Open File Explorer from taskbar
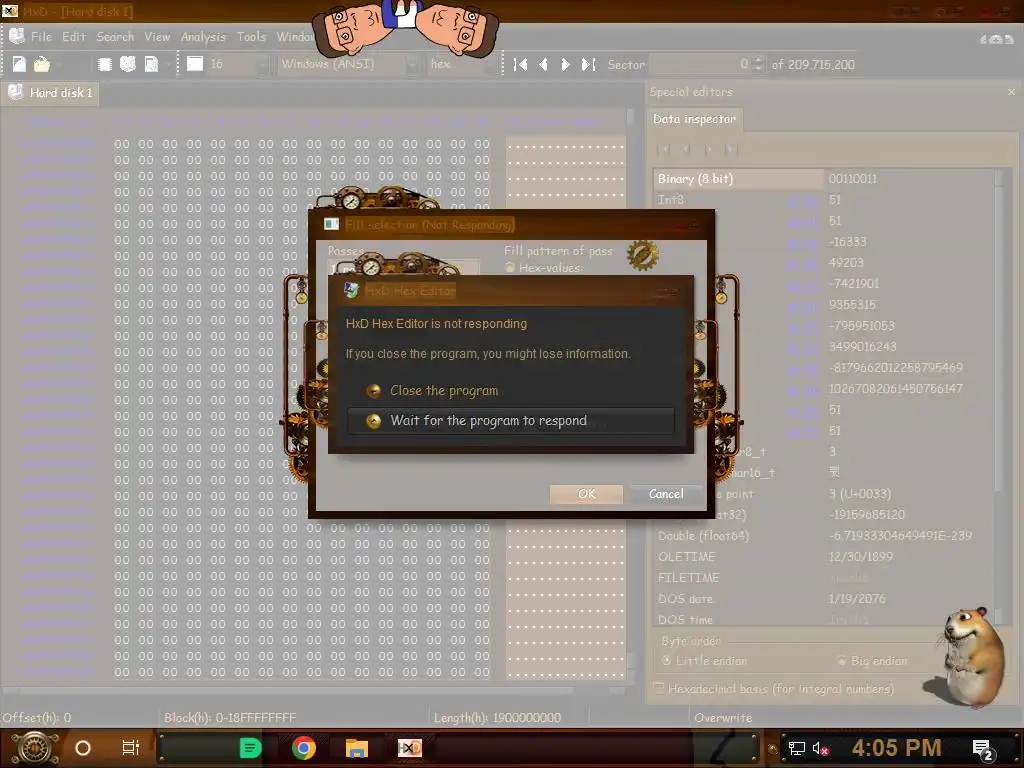 click(x=357, y=748)
